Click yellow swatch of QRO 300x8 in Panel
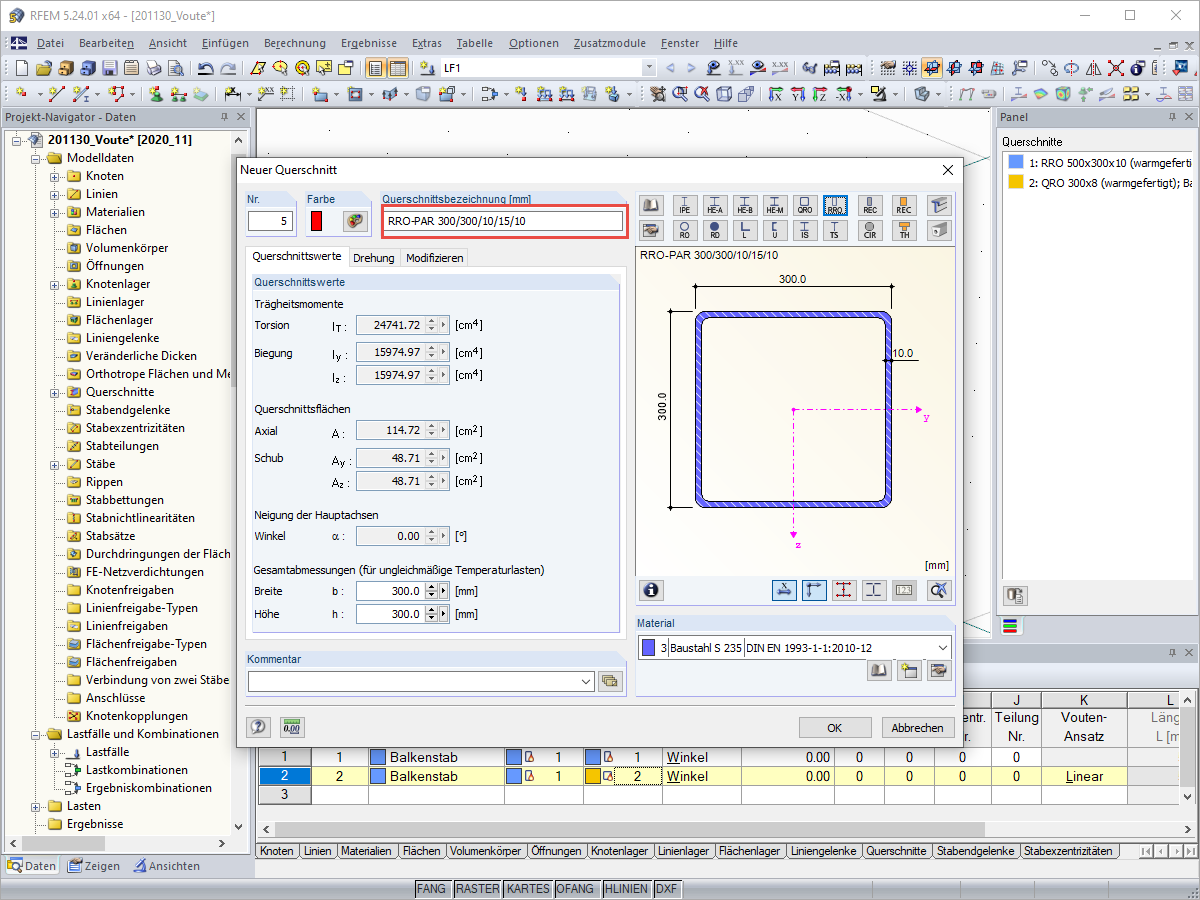The width and height of the screenshot is (1200, 900). 1016,182
